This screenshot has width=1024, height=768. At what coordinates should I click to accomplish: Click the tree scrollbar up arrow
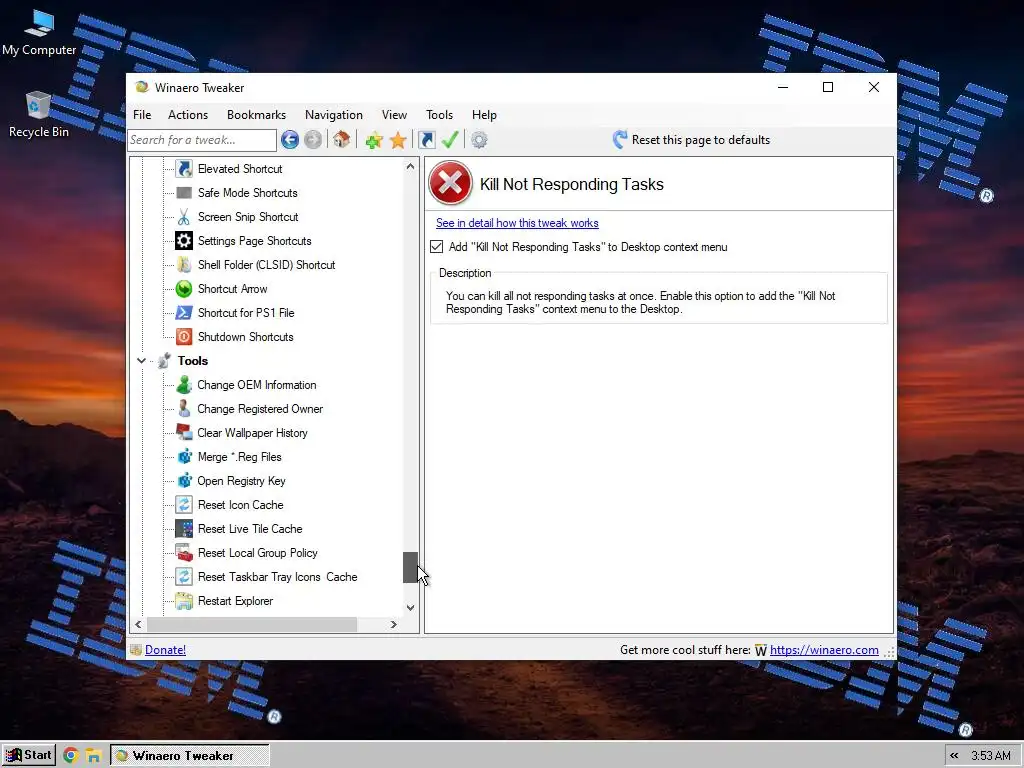point(410,166)
